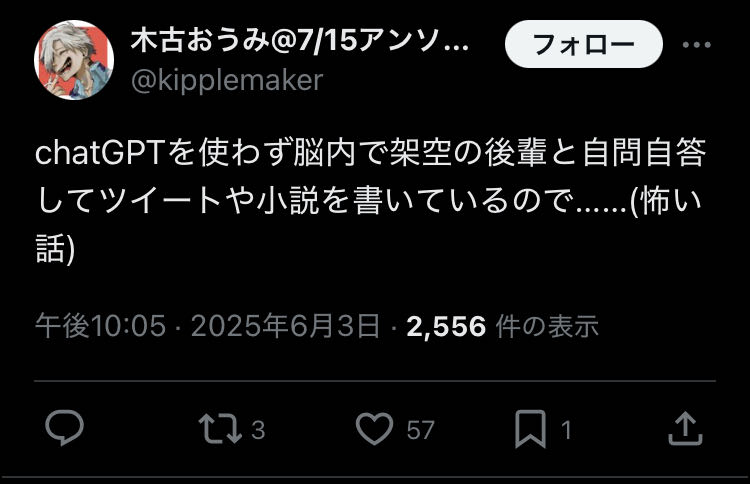The image size is (750, 484).
Task: Bookmark the post via the bookmark icon
Action: coord(530,429)
